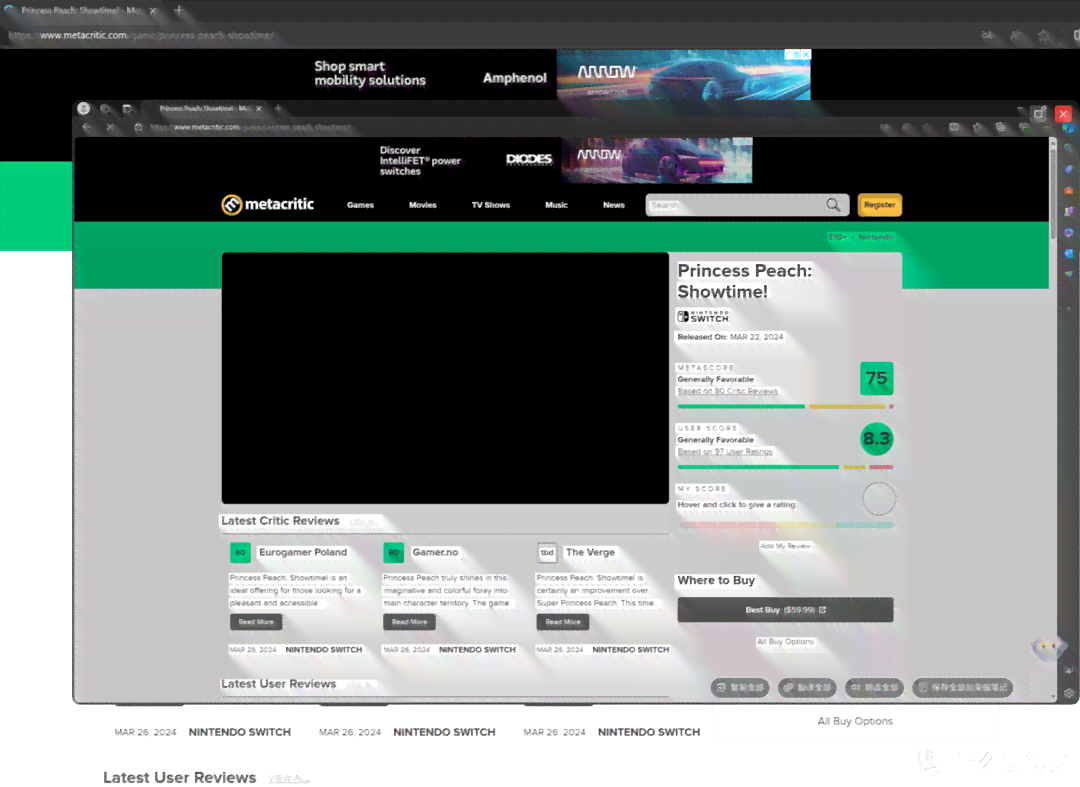Click the search icon in browser sidebar
This screenshot has width=1080, height=787.
(x=1068, y=148)
